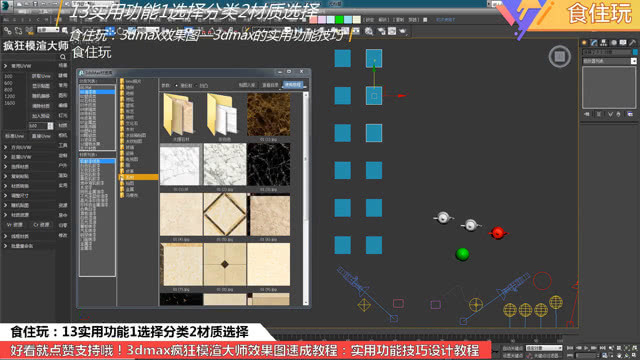640x360 pixels.
Task: Click Go to End playback button
Action: 603,348
